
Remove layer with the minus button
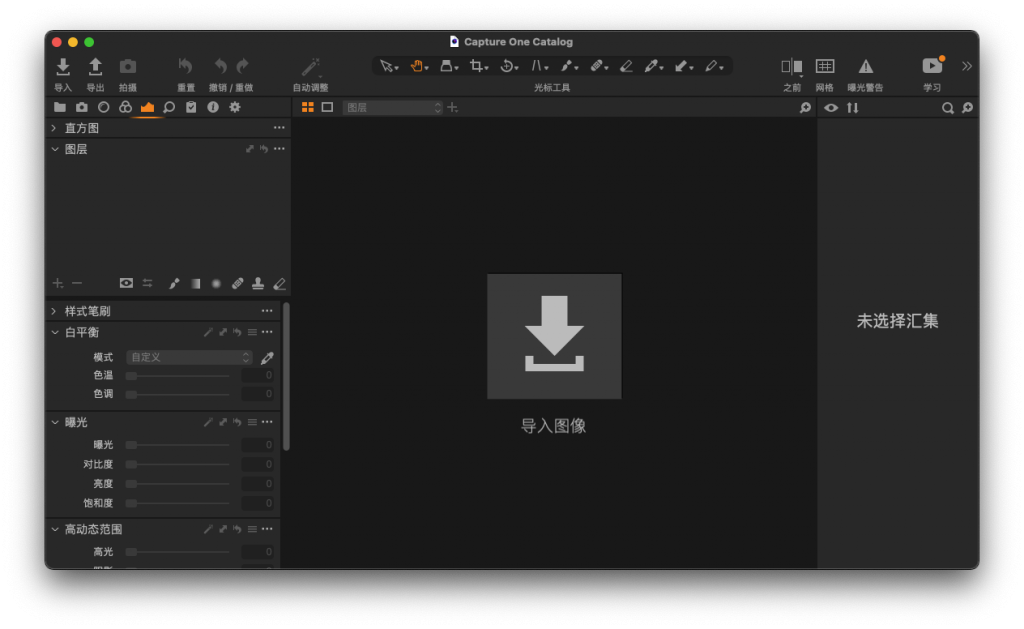pos(77,283)
